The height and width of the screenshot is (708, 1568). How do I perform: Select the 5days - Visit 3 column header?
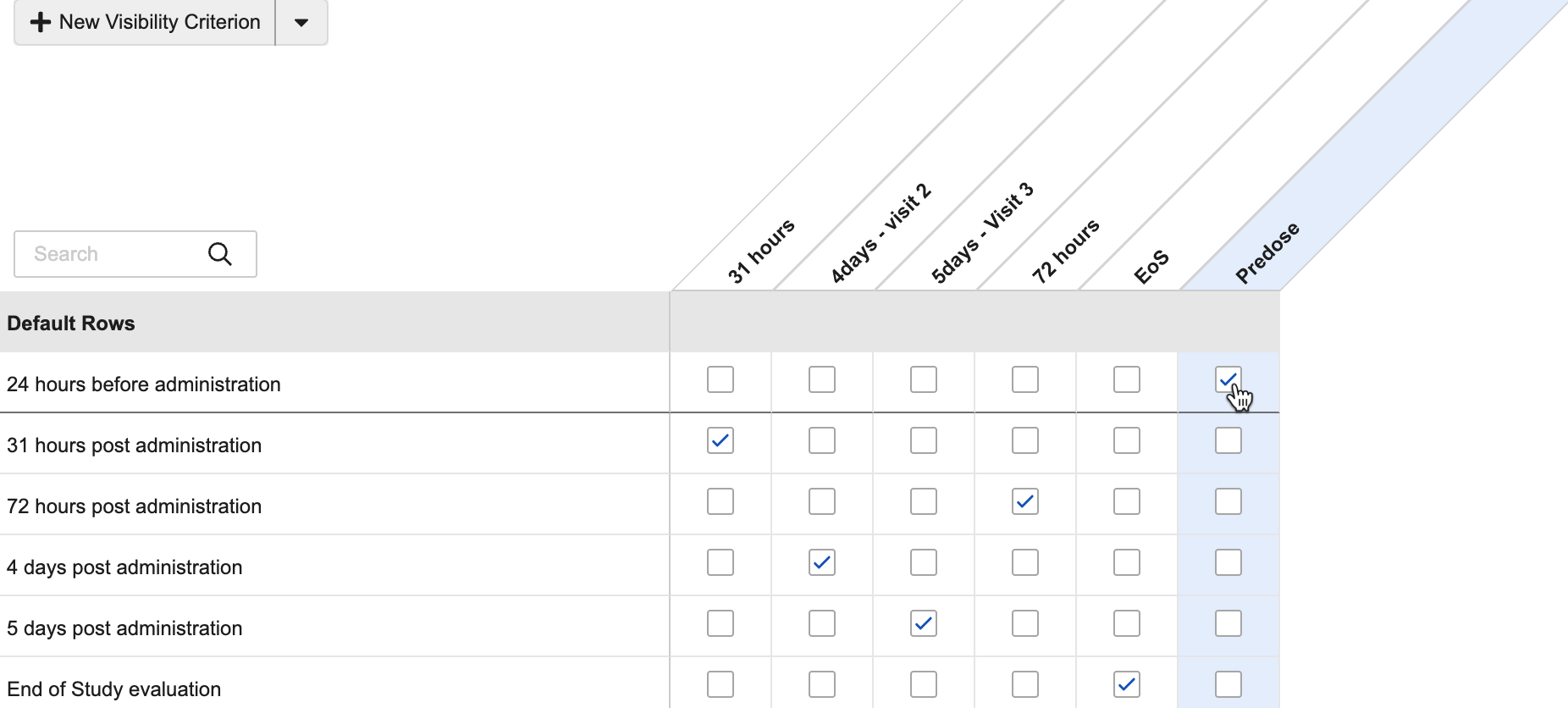point(982,233)
